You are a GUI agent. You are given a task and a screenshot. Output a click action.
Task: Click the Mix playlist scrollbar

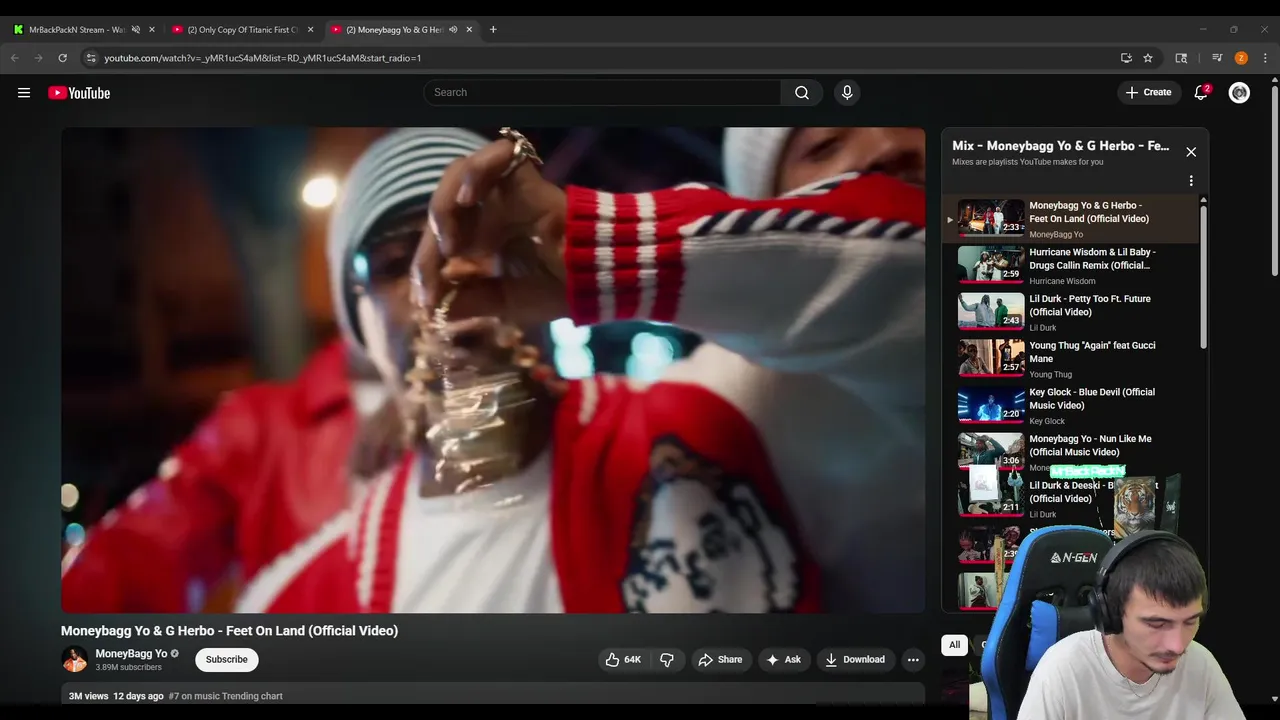click(1203, 275)
